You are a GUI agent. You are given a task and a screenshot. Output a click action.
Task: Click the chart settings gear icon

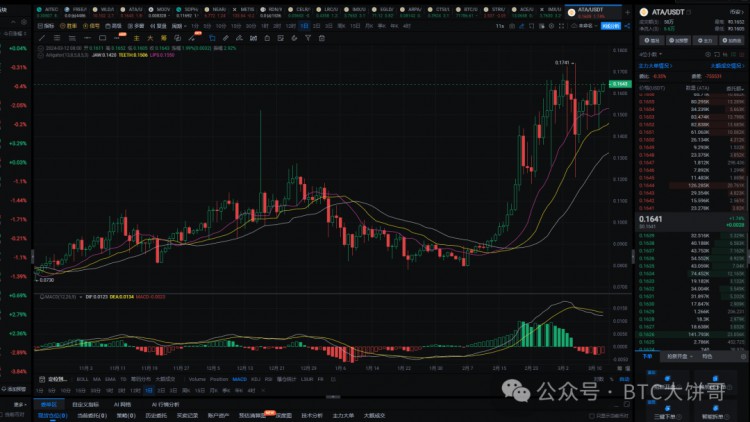pyautogui.click(x=551, y=26)
